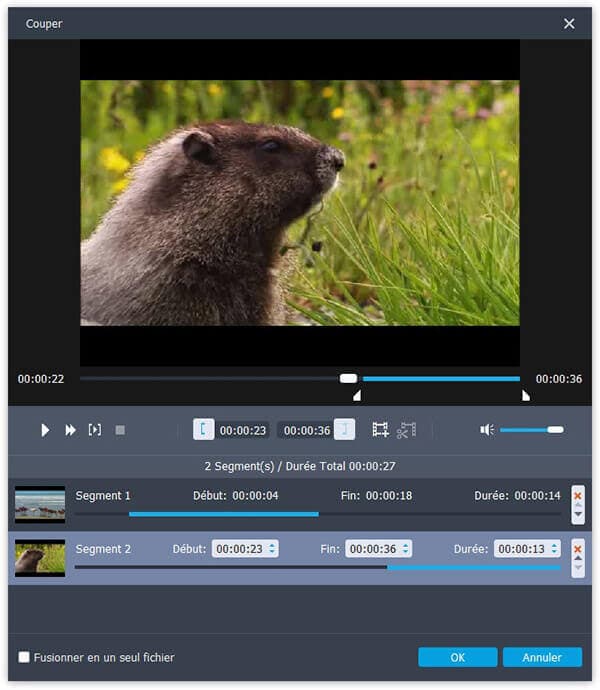Image resolution: width=600 pixels, height=690 pixels.
Task: Stop playback with the square stop icon
Action: [x=120, y=430]
